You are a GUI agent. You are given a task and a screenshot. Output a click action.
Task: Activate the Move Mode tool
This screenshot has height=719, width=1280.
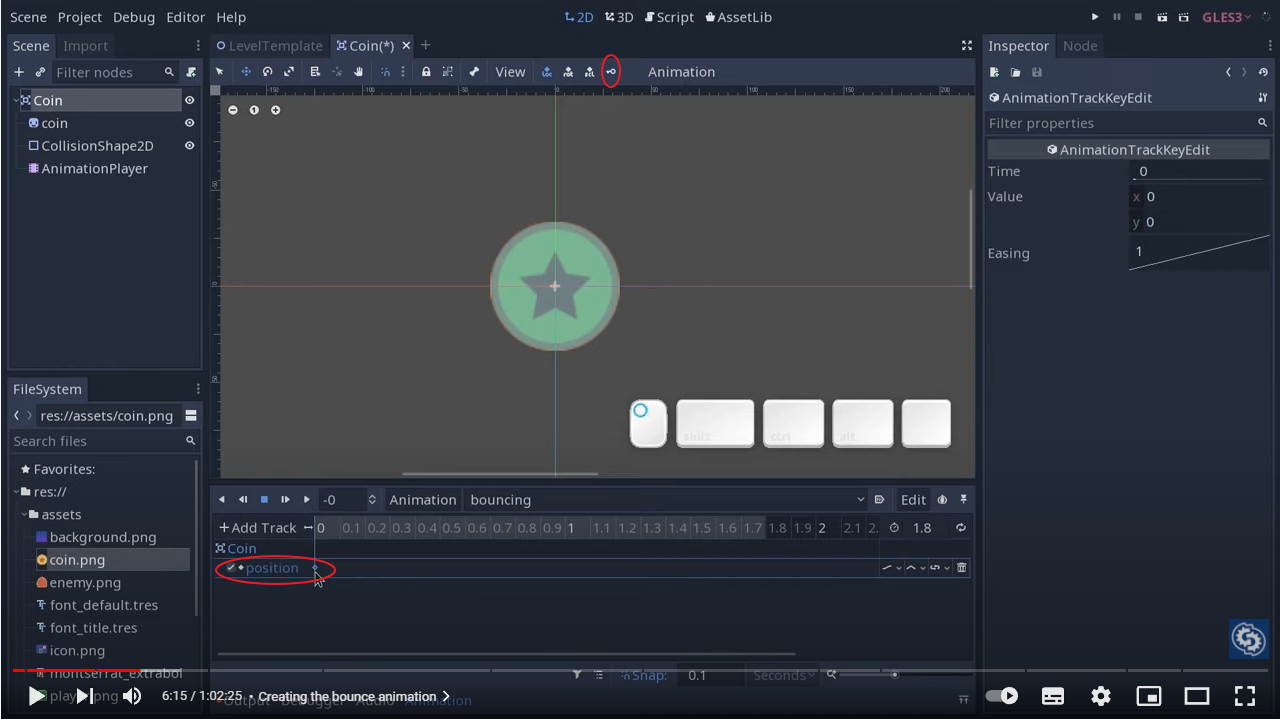coord(246,72)
